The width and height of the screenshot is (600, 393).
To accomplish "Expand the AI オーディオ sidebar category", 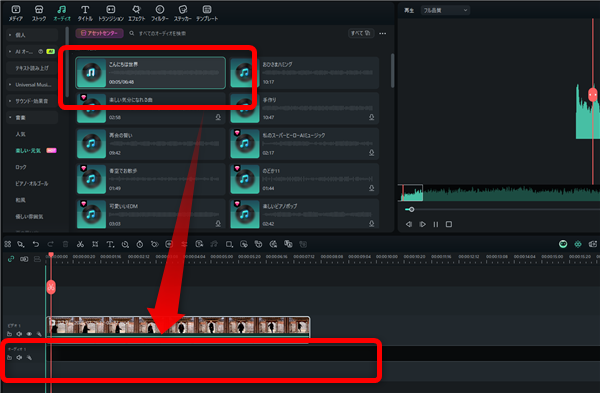I will coord(32,51).
